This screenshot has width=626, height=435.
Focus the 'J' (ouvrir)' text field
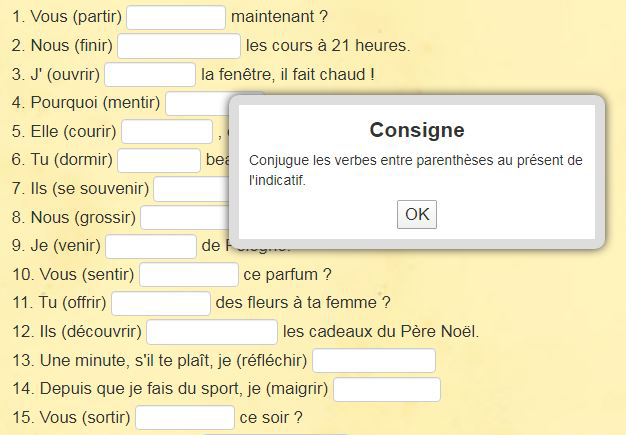click(150, 75)
